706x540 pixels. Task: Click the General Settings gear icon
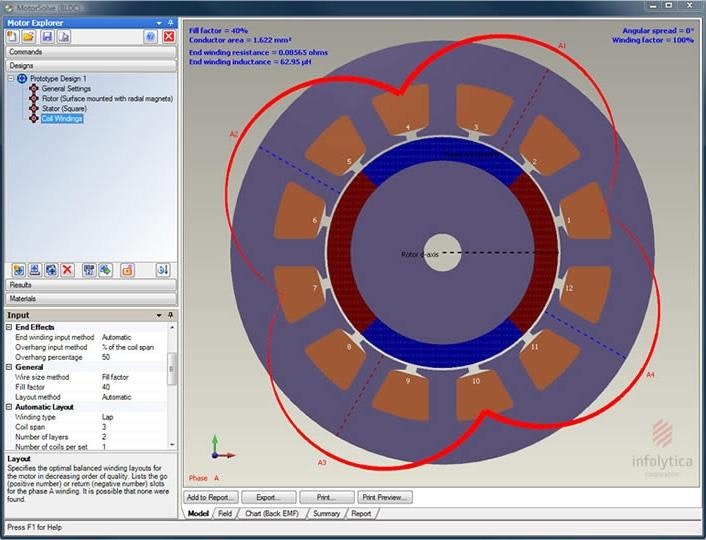pos(33,88)
